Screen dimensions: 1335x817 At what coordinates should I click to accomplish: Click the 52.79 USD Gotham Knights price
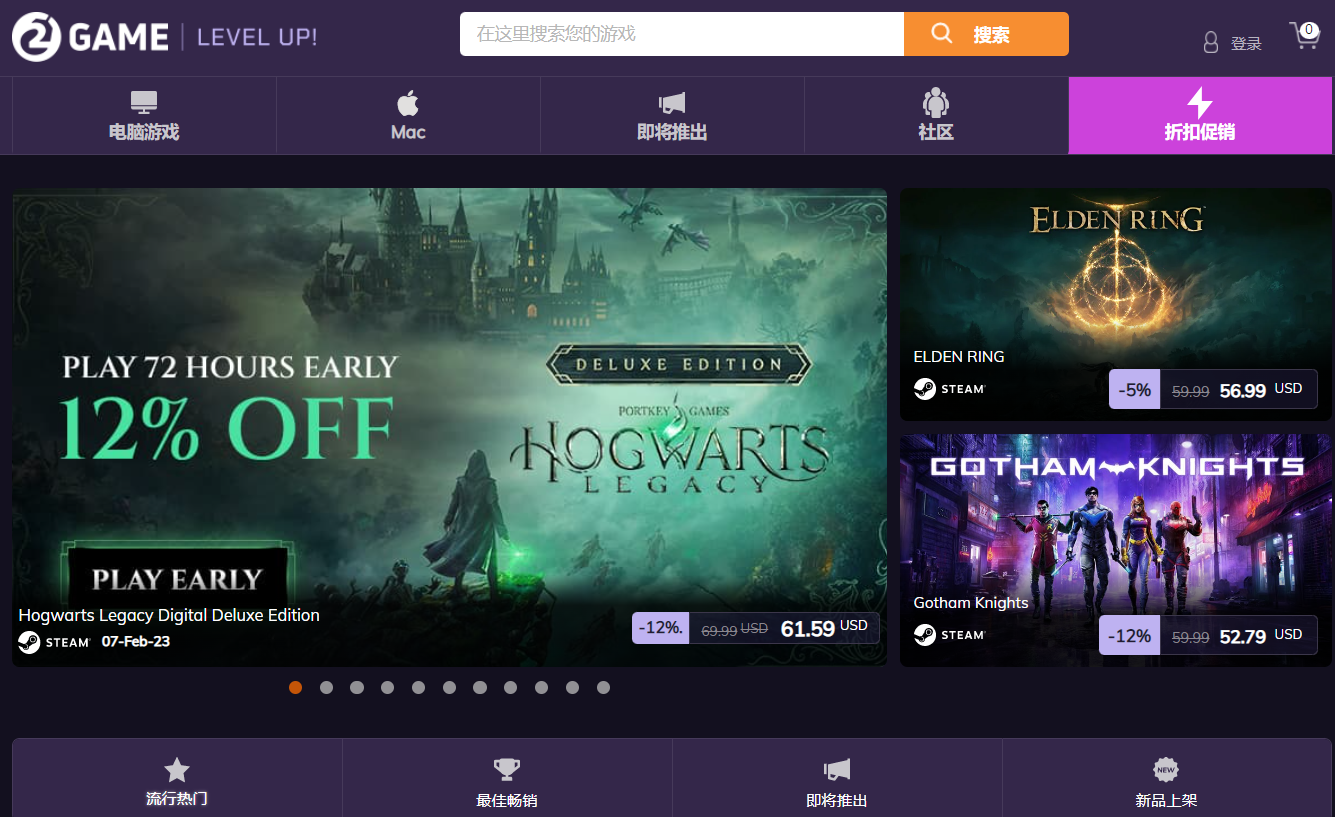(x=1260, y=636)
